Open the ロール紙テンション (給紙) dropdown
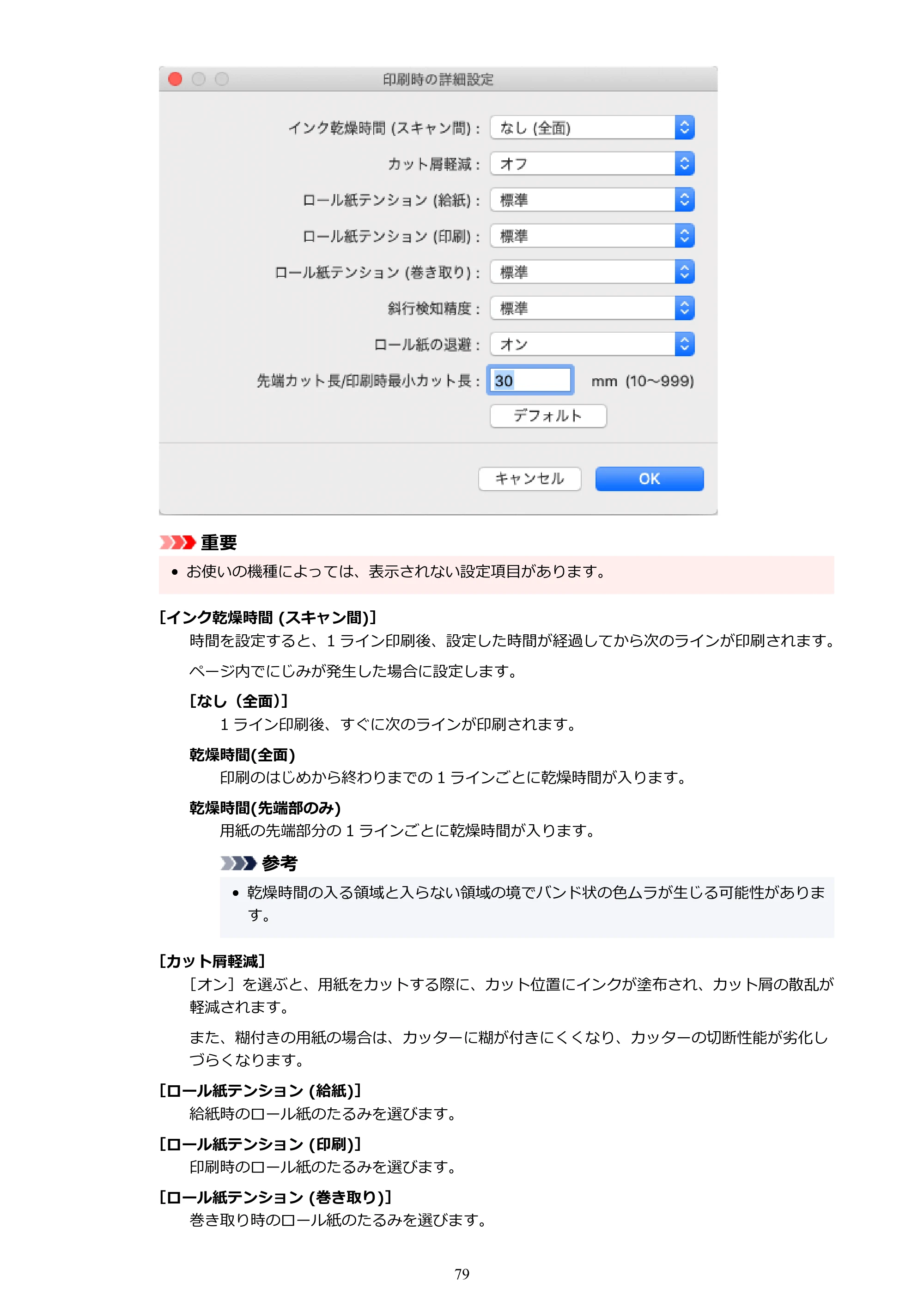Screen dimensions: 924x1307 (x=591, y=200)
